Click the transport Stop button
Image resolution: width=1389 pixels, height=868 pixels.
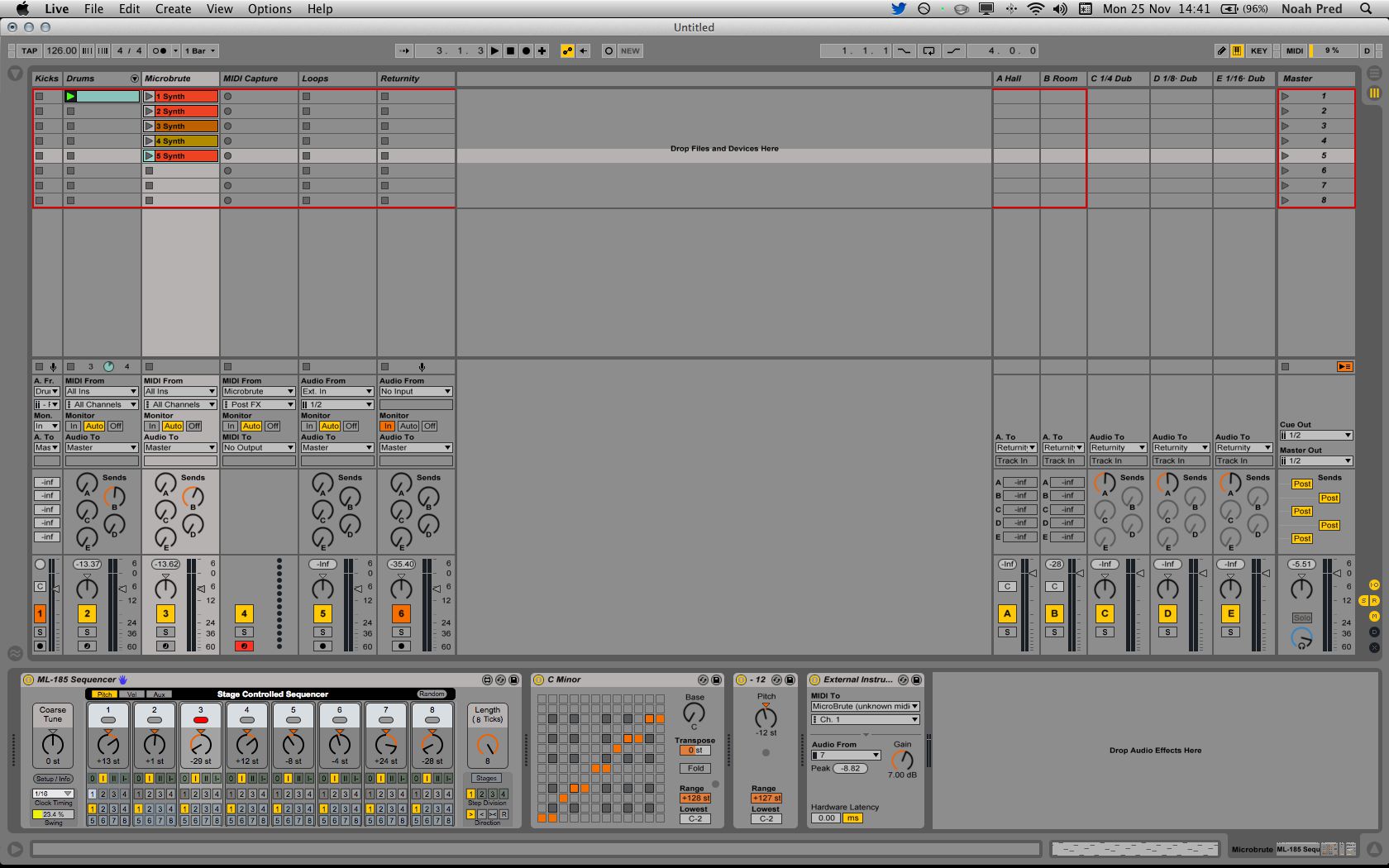coord(510,50)
